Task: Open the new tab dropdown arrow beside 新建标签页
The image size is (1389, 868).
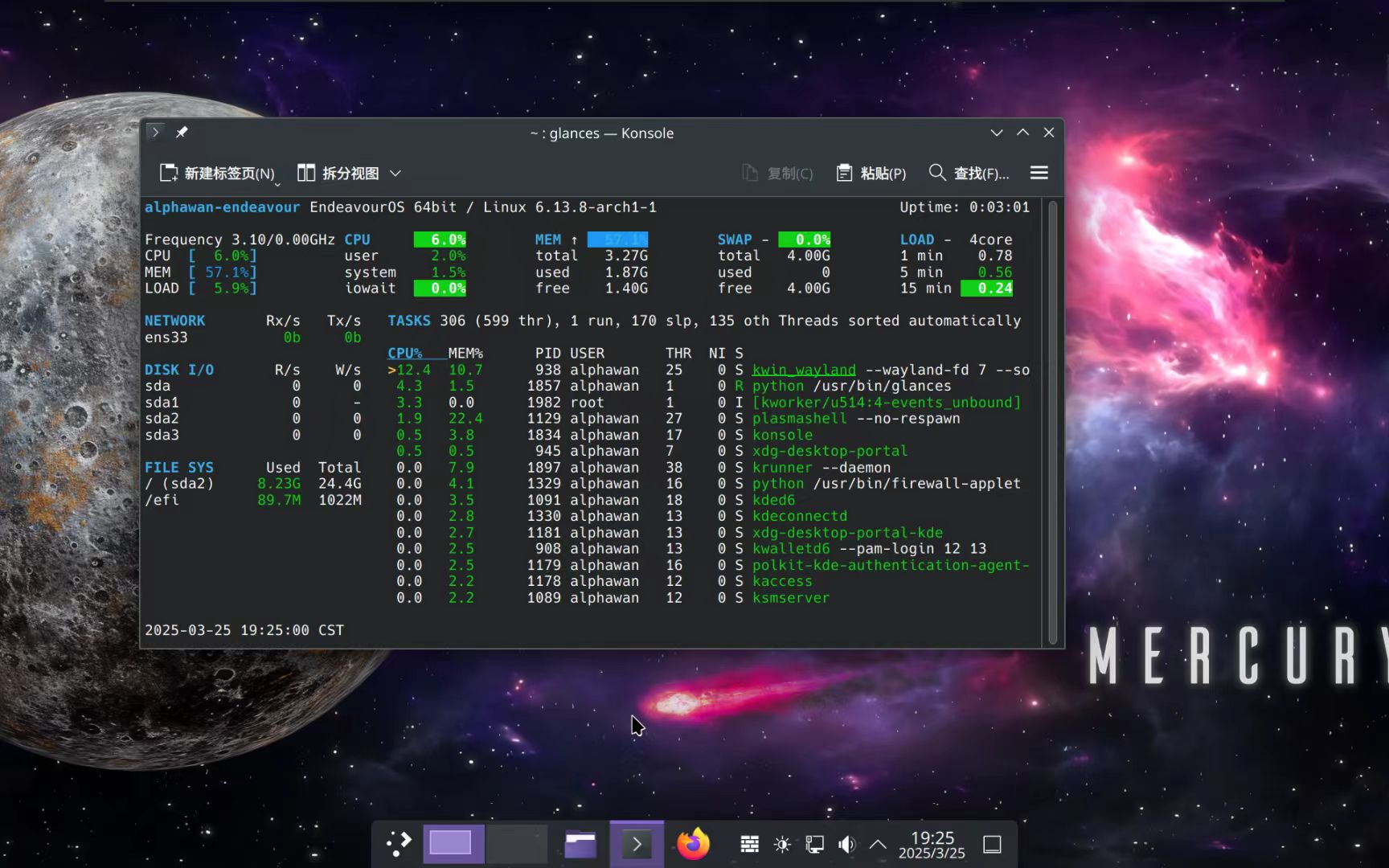Action: coord(278,183)
